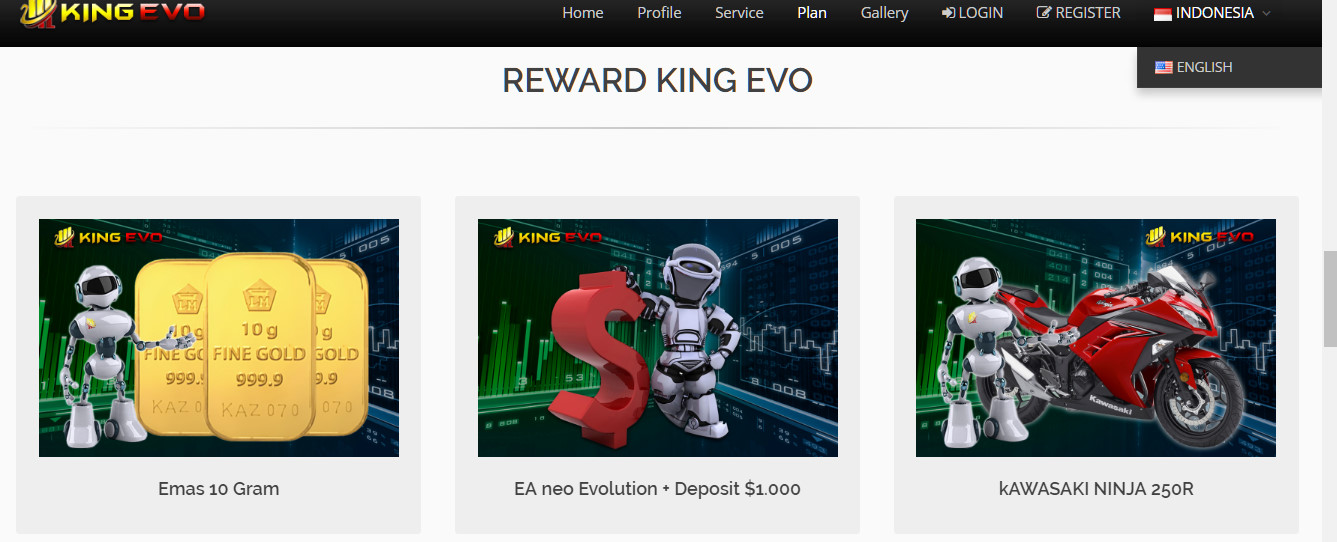Open EA neo Evolution + Deposit $1.000
The height and width of the screenshot is (542, 1337).
click(x=657, y=489)
